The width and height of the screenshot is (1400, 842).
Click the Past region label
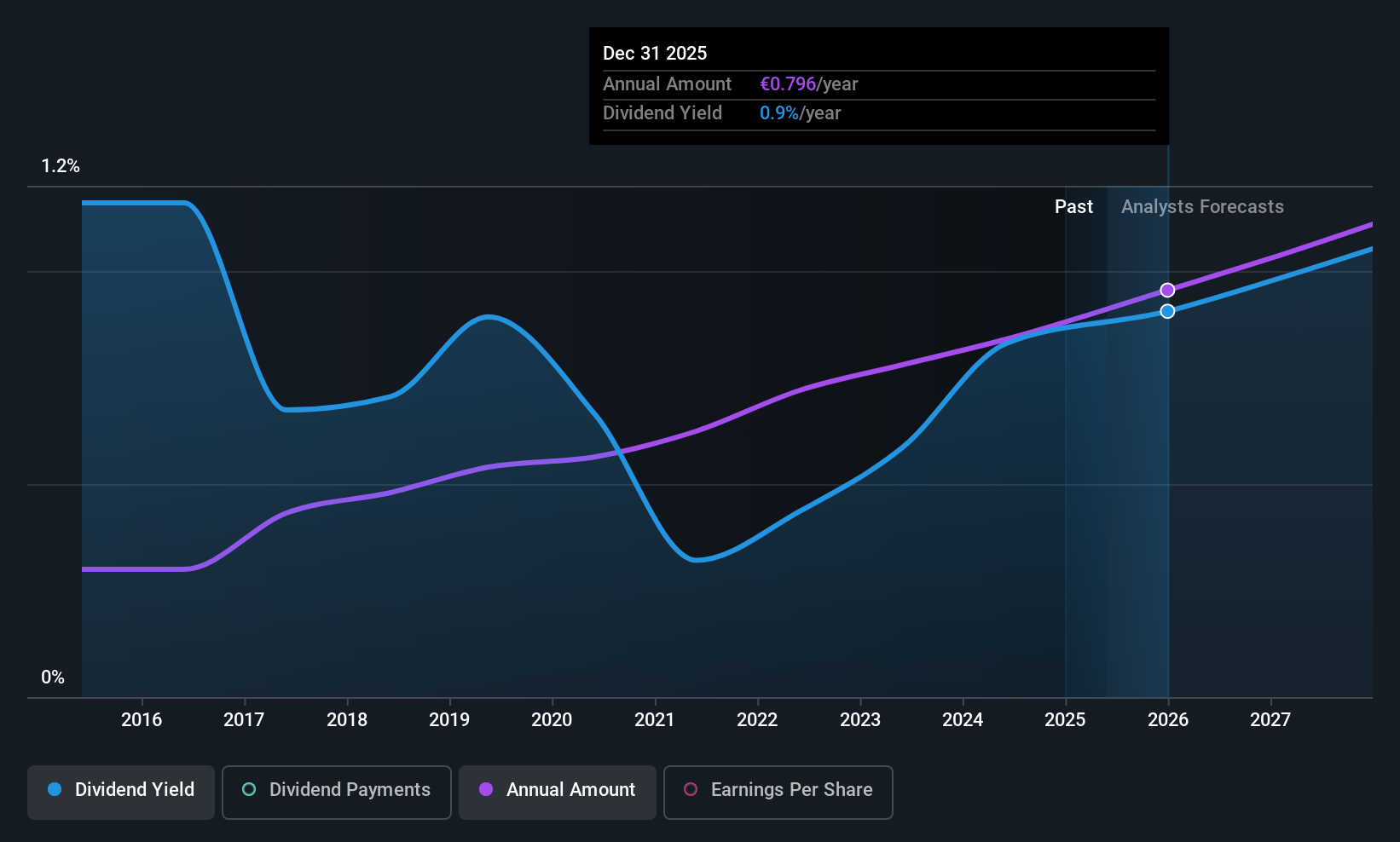pyautogui.click(x=1073, y=207)
